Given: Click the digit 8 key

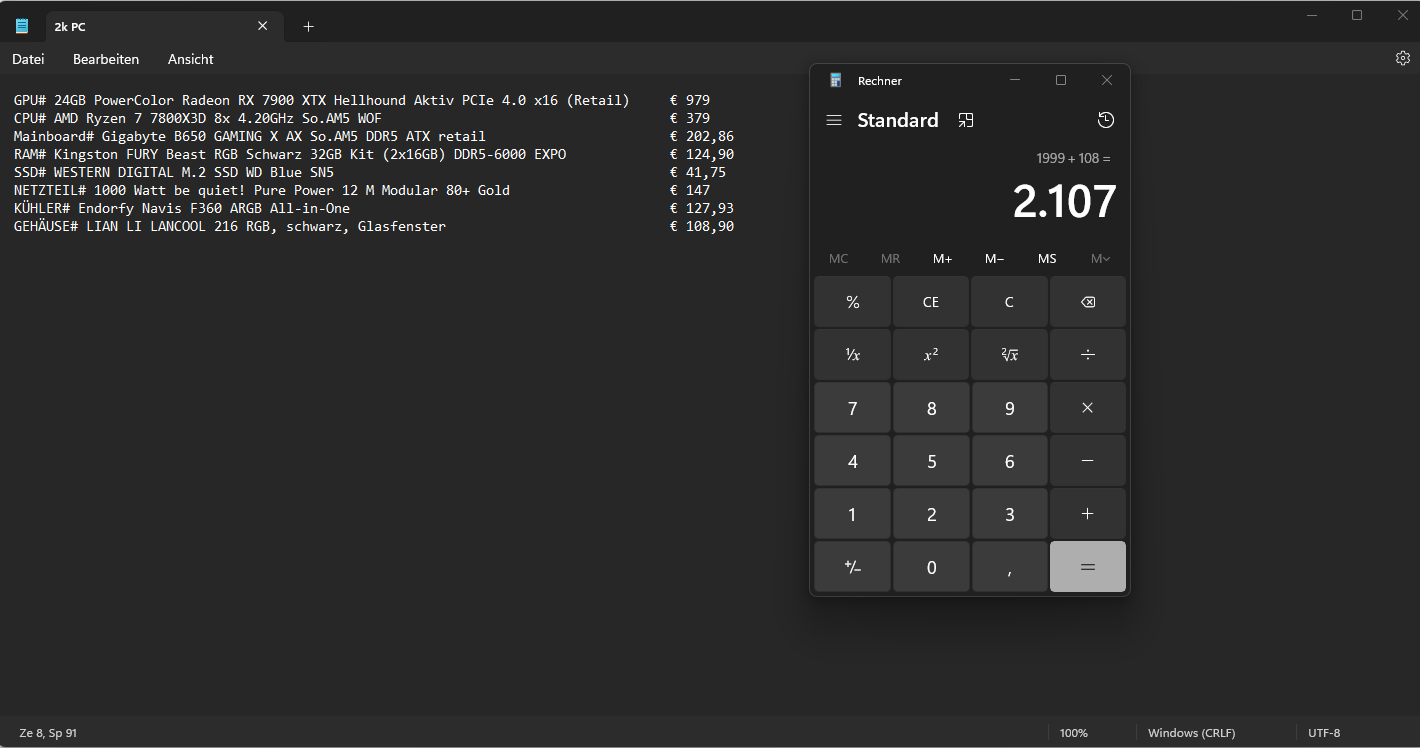Looking at the screenshot, I should [931, 408].
